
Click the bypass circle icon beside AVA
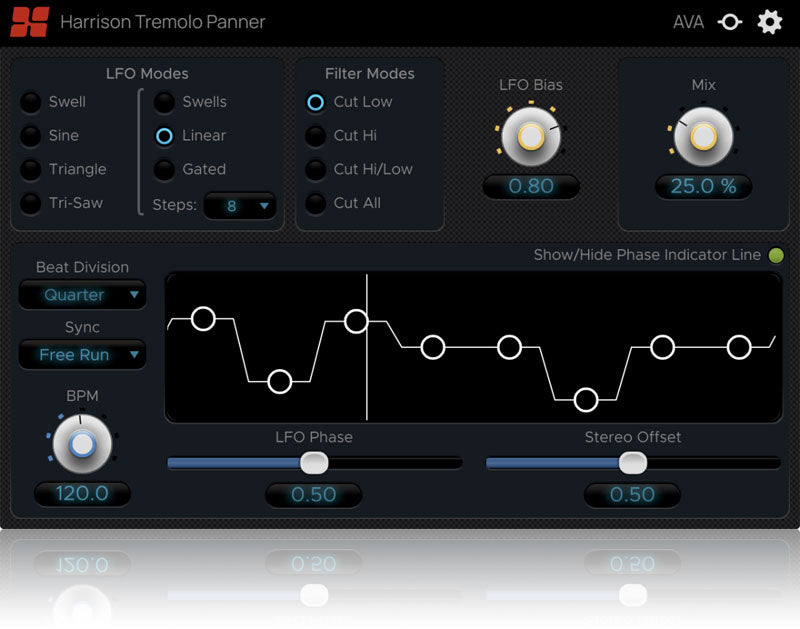[730, 22]
